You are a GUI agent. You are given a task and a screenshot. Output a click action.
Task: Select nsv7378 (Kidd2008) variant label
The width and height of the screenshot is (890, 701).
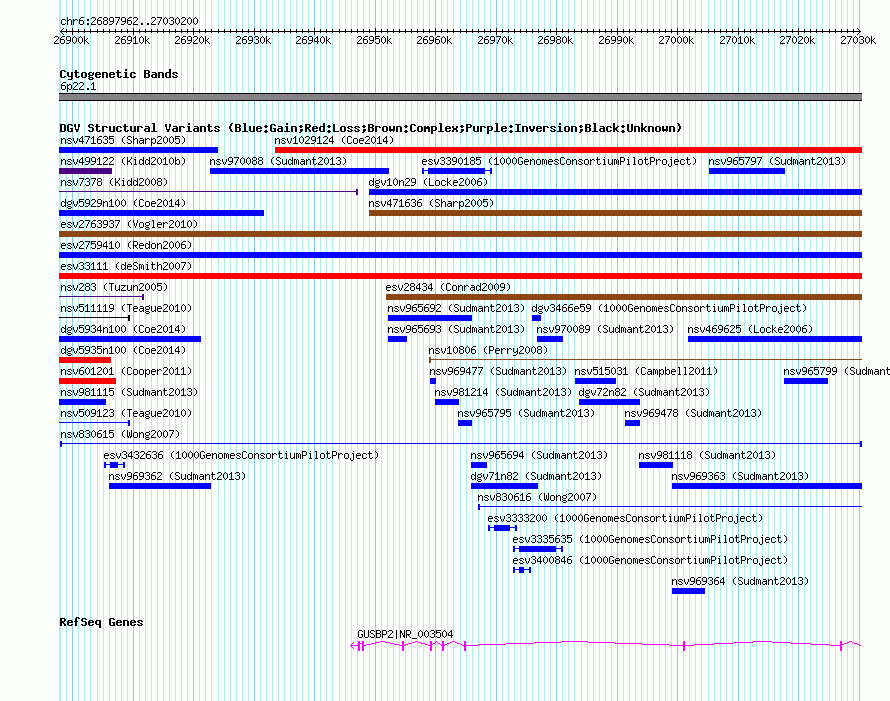point(114,182)
